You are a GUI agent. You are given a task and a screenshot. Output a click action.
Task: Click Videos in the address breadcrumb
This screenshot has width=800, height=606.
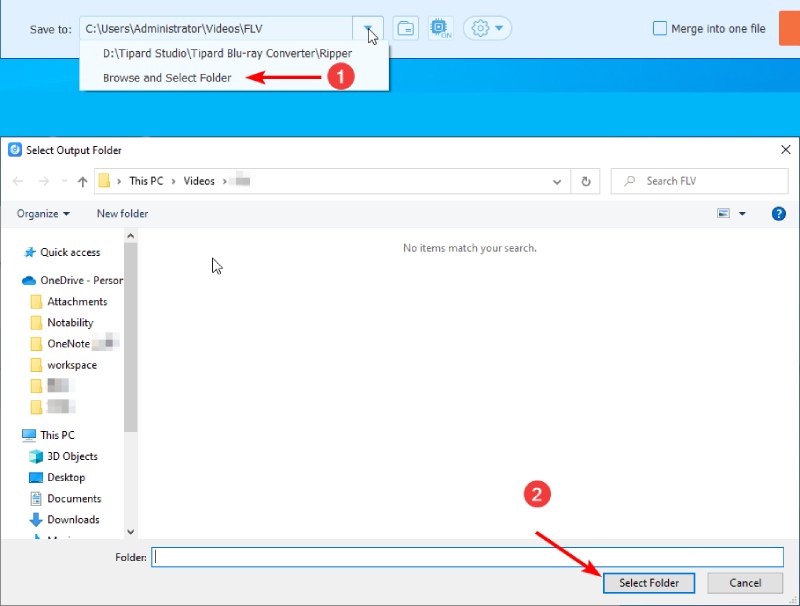[199, 181]
